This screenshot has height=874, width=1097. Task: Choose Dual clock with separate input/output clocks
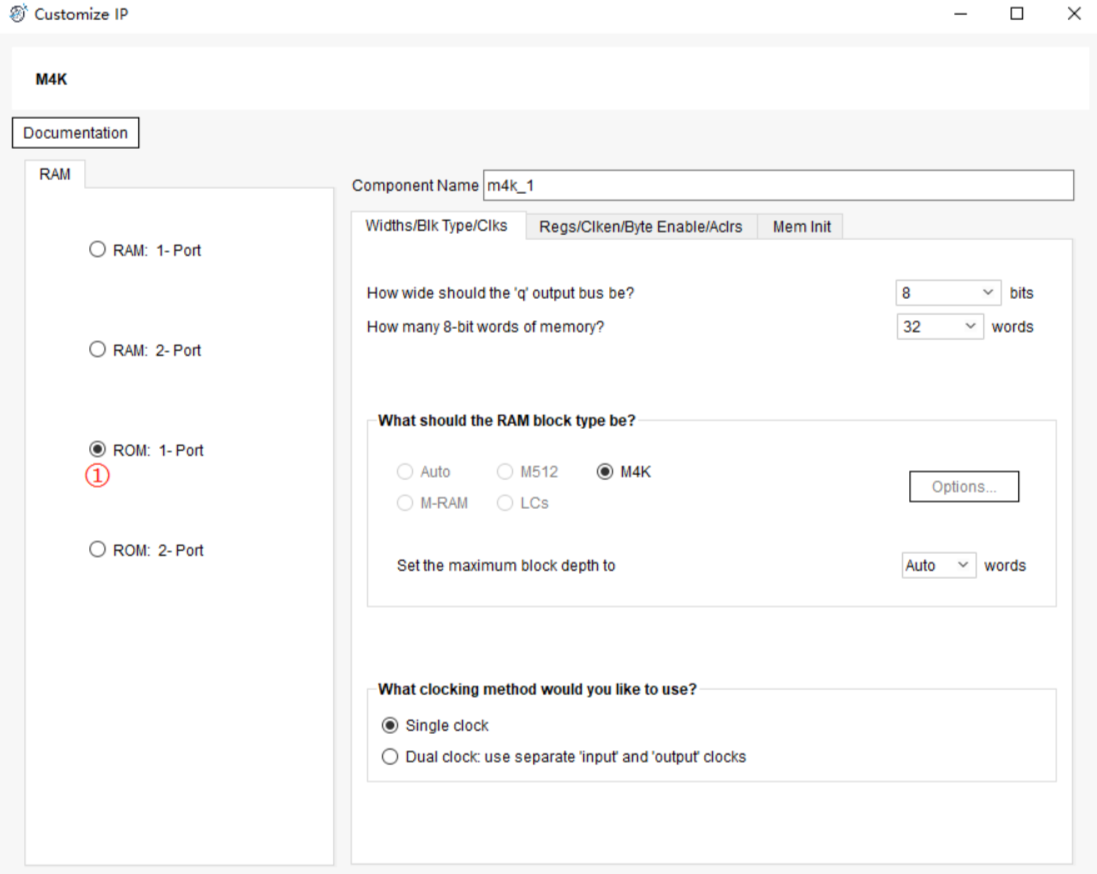[x=390, y=757]
